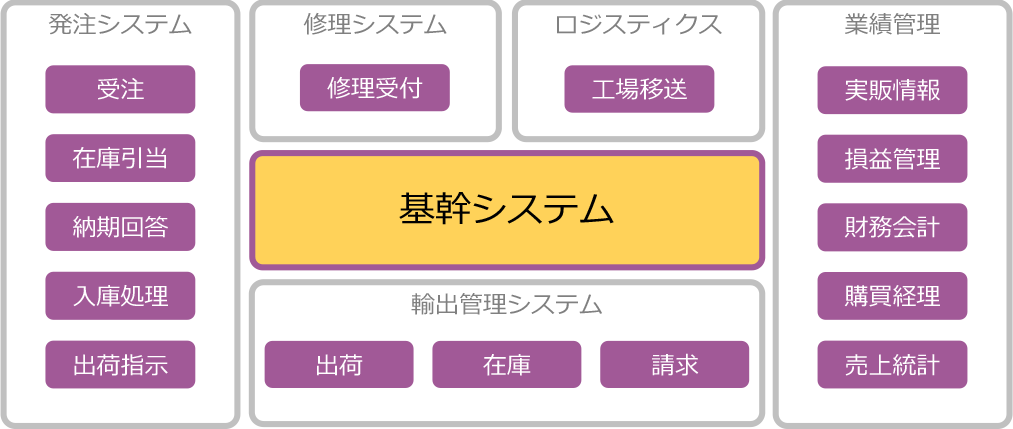Click the 購買経理 box

tap(892, 296)
